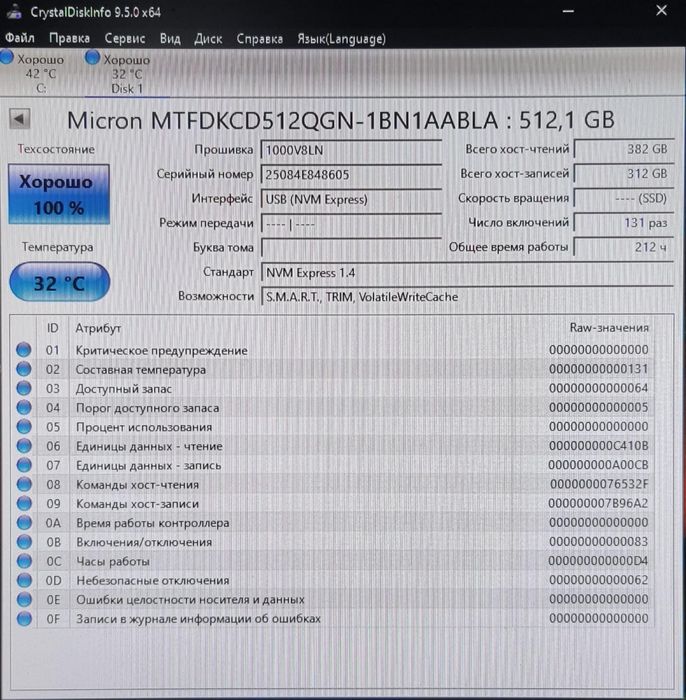The height and width of the screenshot is (700, 686).
Task: Click the status dot for Включения/отключения
Action: [24, 542]
